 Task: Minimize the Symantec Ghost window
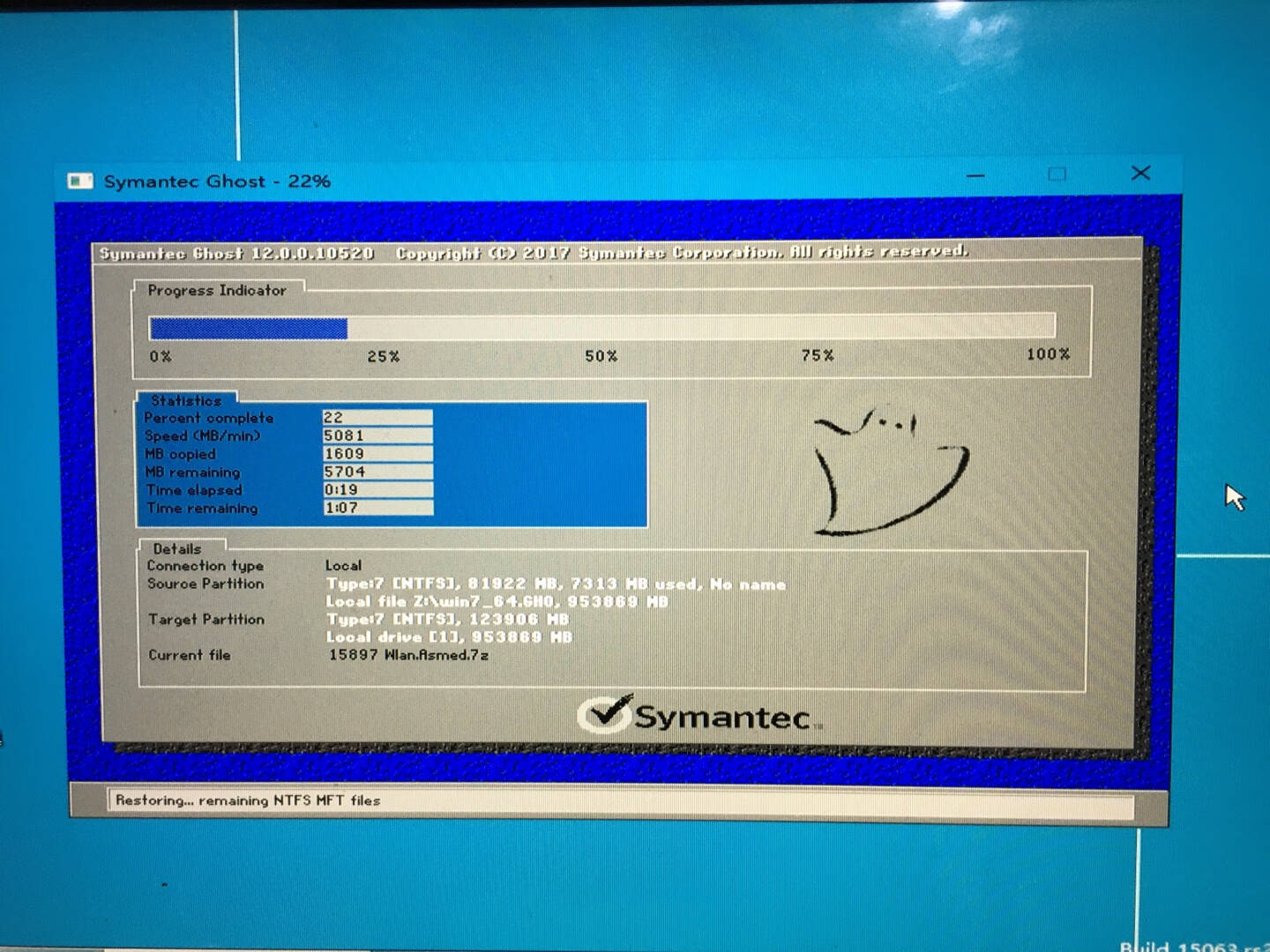coord(975,175)
